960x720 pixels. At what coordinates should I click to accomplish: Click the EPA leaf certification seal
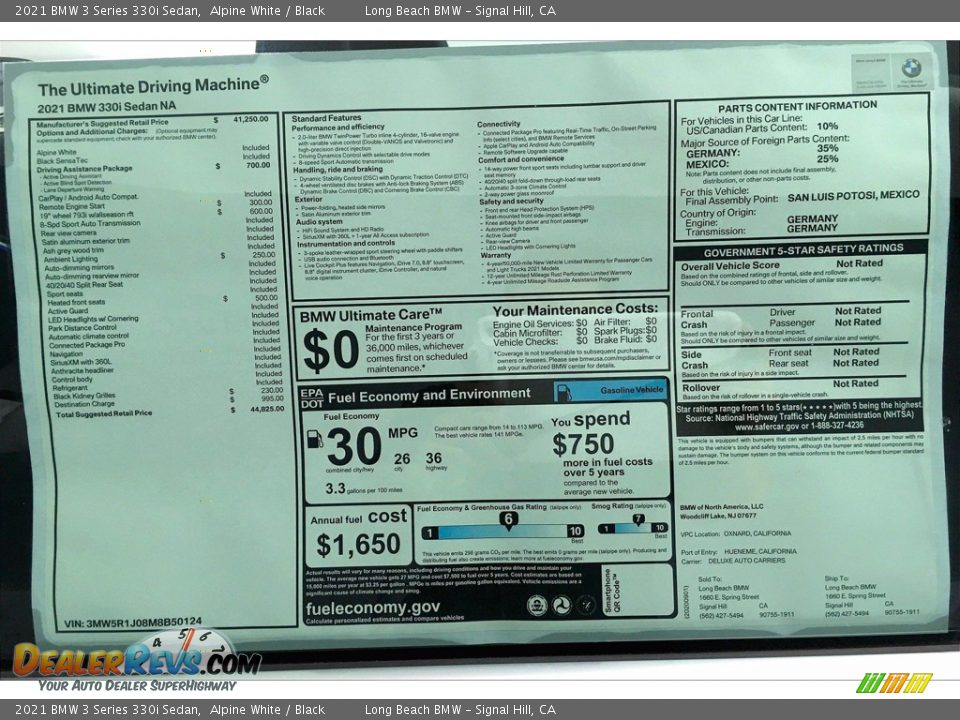point(536,602)
